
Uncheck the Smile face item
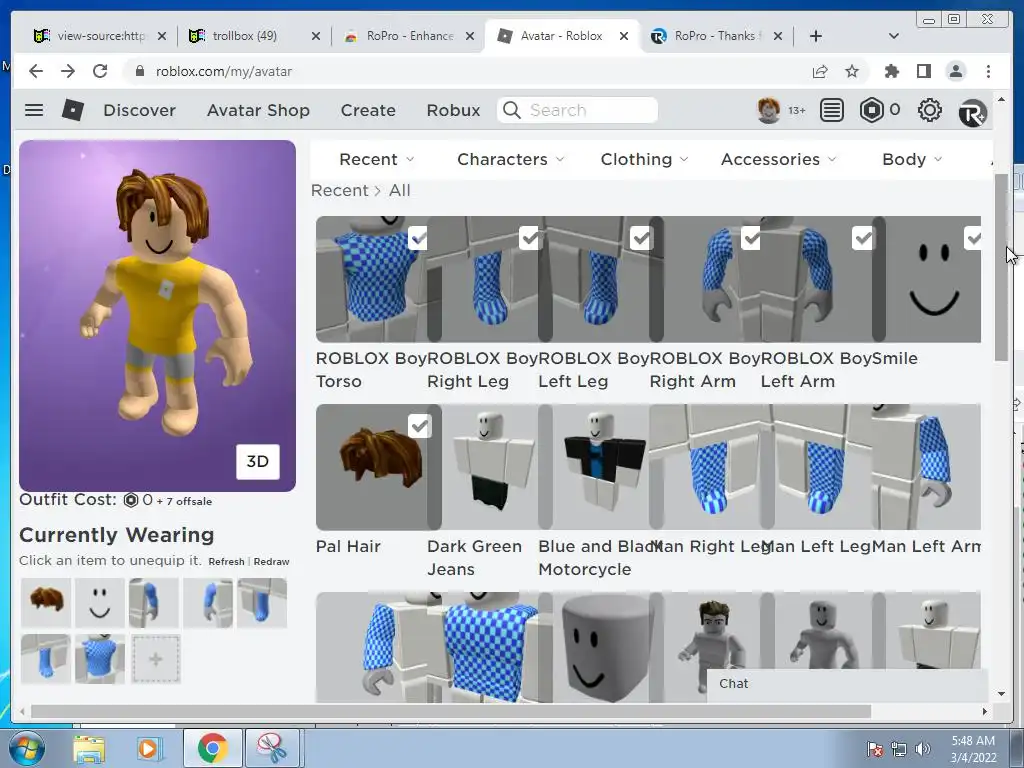pos(972,238)
